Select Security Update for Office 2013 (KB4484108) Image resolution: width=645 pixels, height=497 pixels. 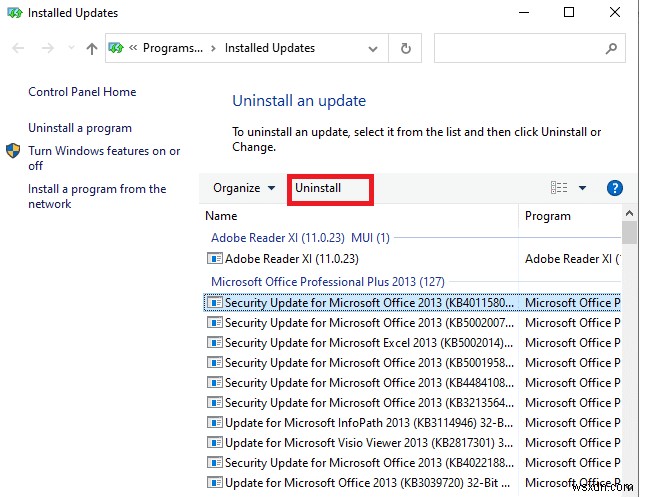369,383
